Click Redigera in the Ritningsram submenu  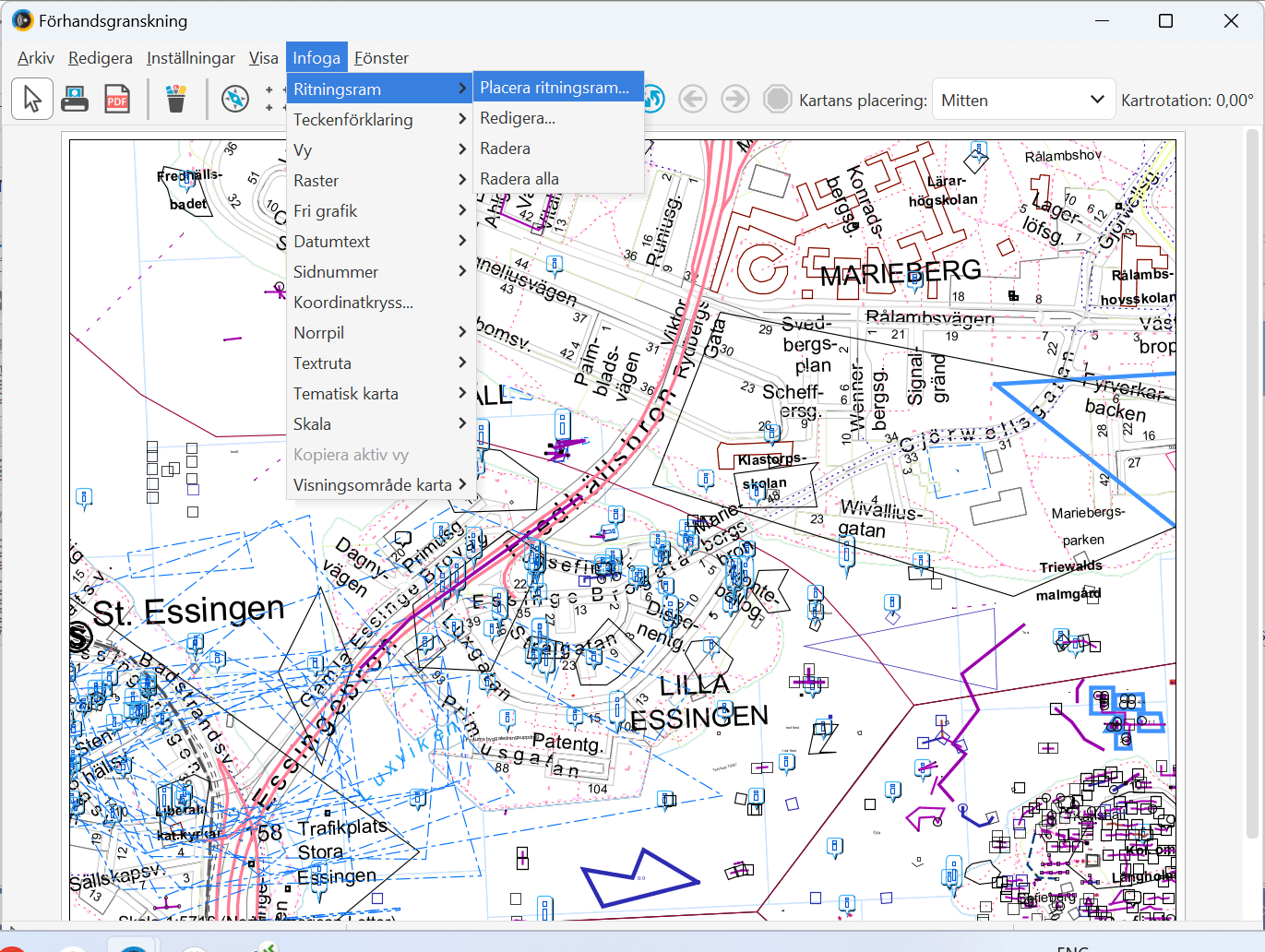click(x=518, y=118)
